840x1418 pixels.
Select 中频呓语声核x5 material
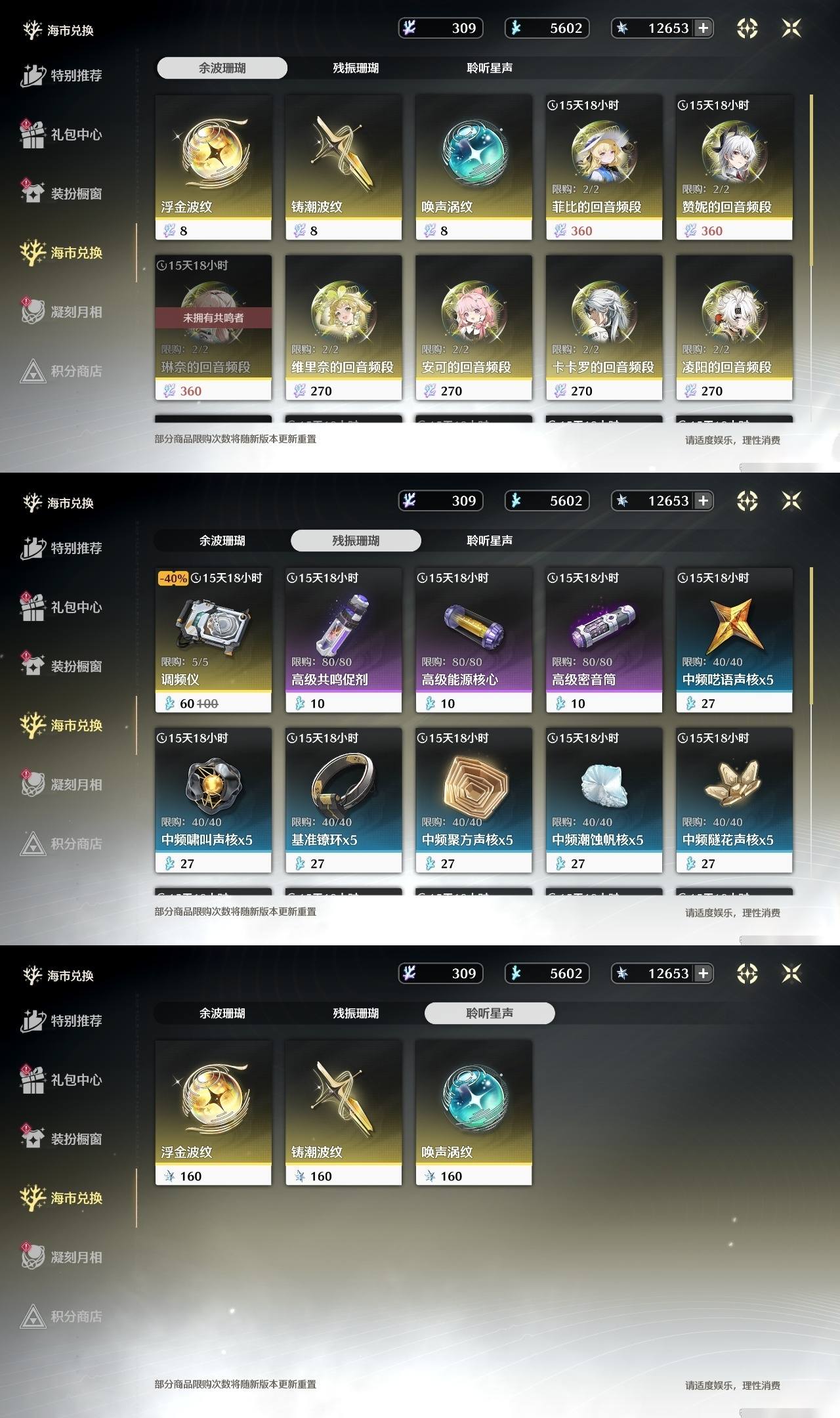click(734, 640)
